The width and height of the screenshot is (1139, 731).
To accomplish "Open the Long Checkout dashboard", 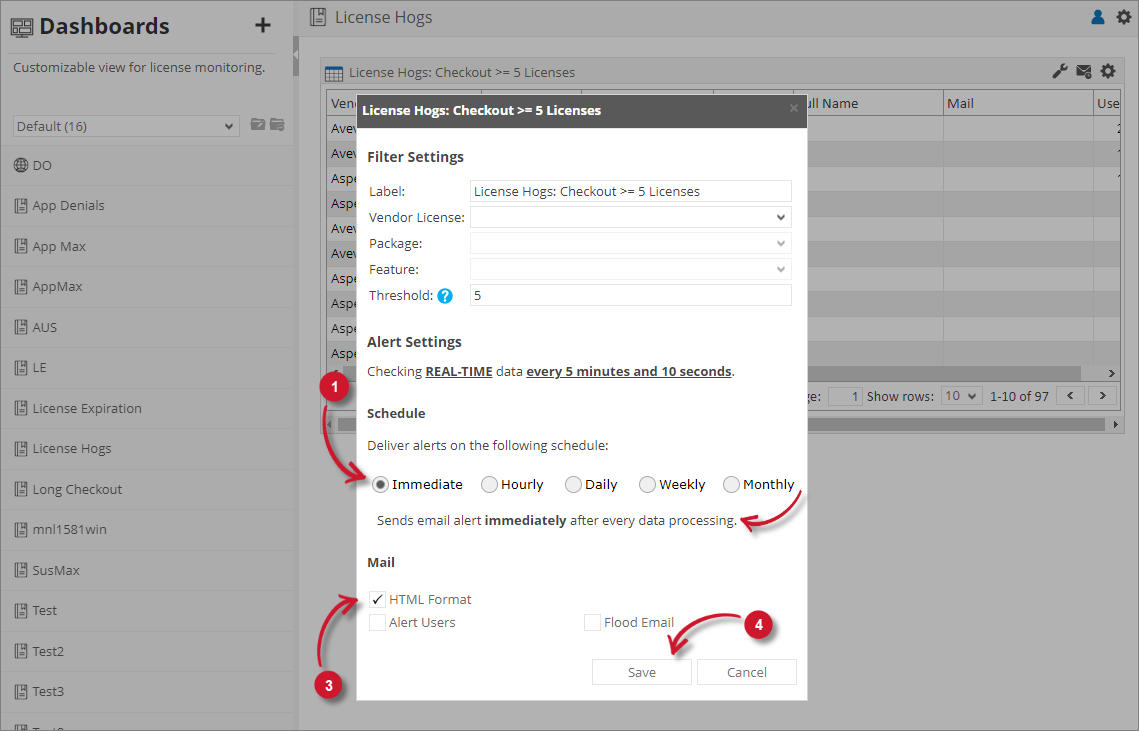I will point(148,489).
